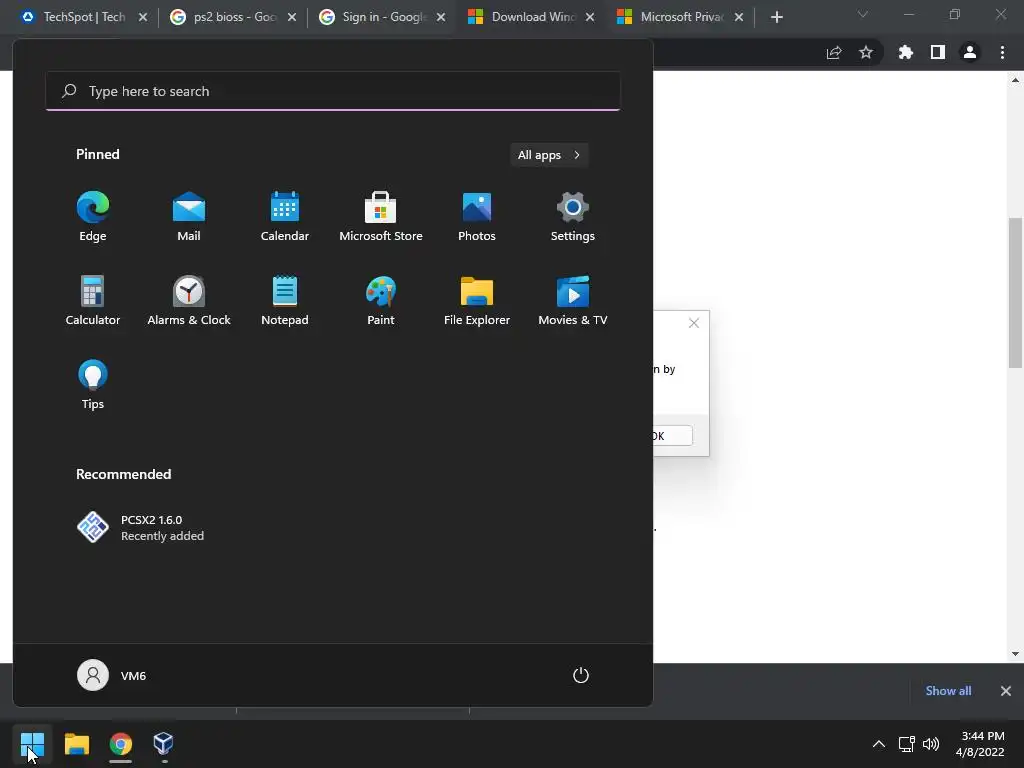Open File Explorer from the taskbar
This screenshot has width=1024, height=768.
(x=76, y=744)
